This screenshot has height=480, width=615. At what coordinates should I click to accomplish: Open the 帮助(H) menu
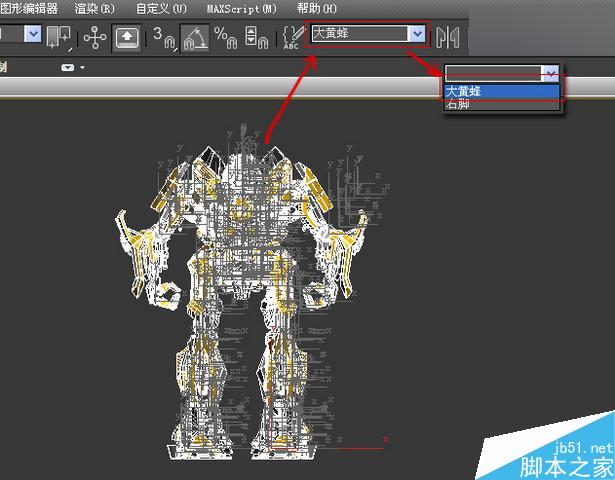tap(317, 9)
